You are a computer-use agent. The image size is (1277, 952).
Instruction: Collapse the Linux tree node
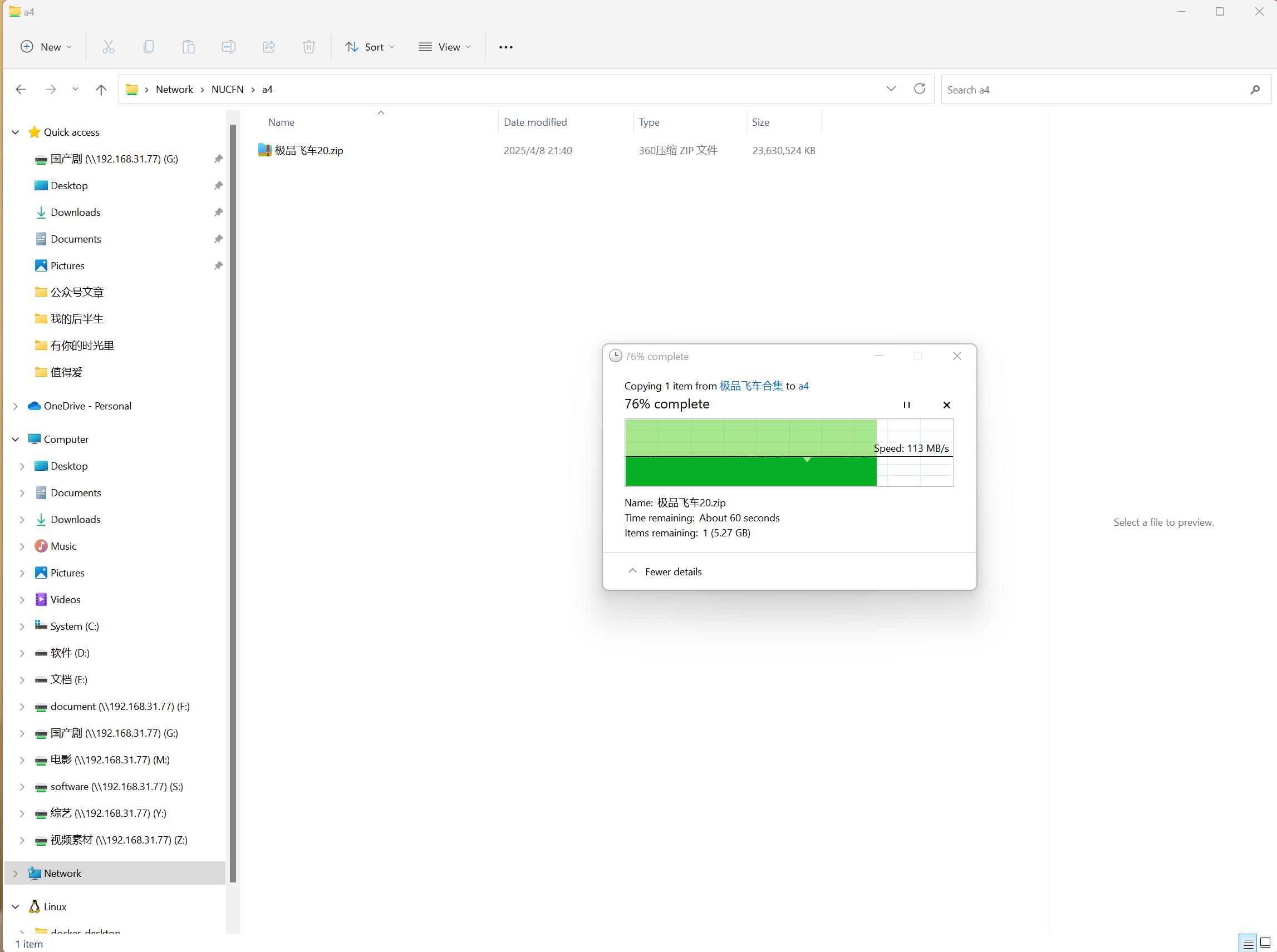[16, 907]
